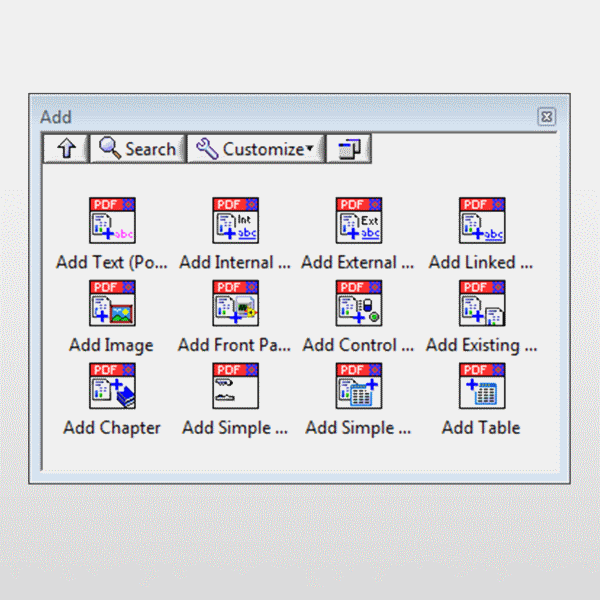The height and width of the screenshot is (600, 600).
Task: Select the Add Text (Po... PDF icon
Action: coord(112,220)
